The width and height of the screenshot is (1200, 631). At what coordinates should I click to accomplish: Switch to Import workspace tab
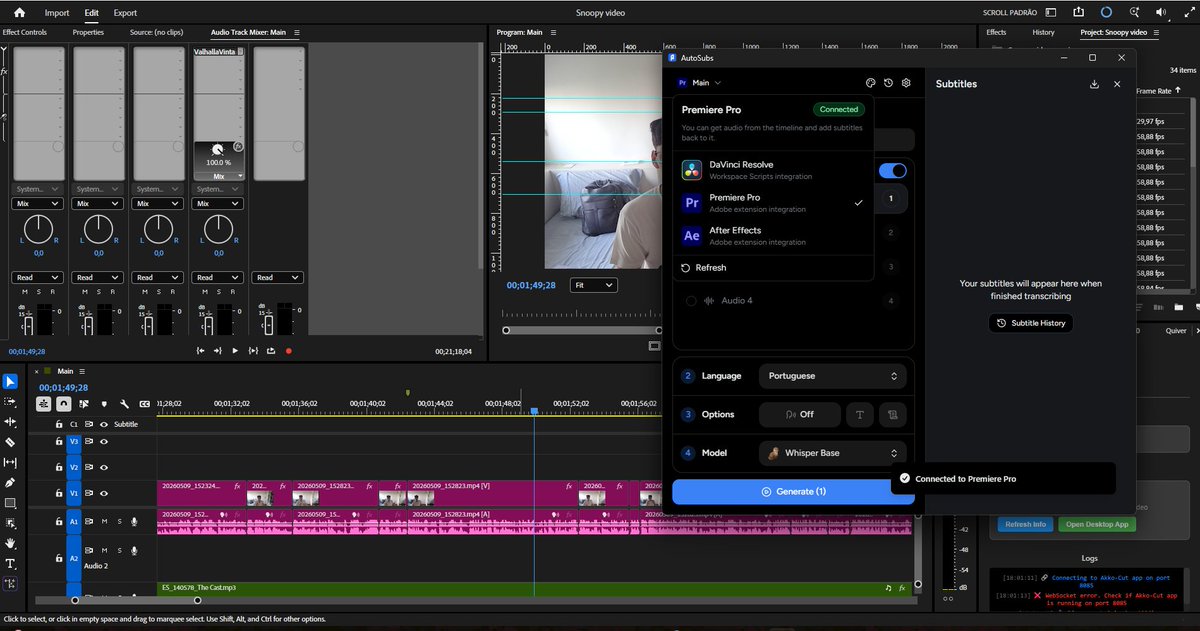click(57, 13)
